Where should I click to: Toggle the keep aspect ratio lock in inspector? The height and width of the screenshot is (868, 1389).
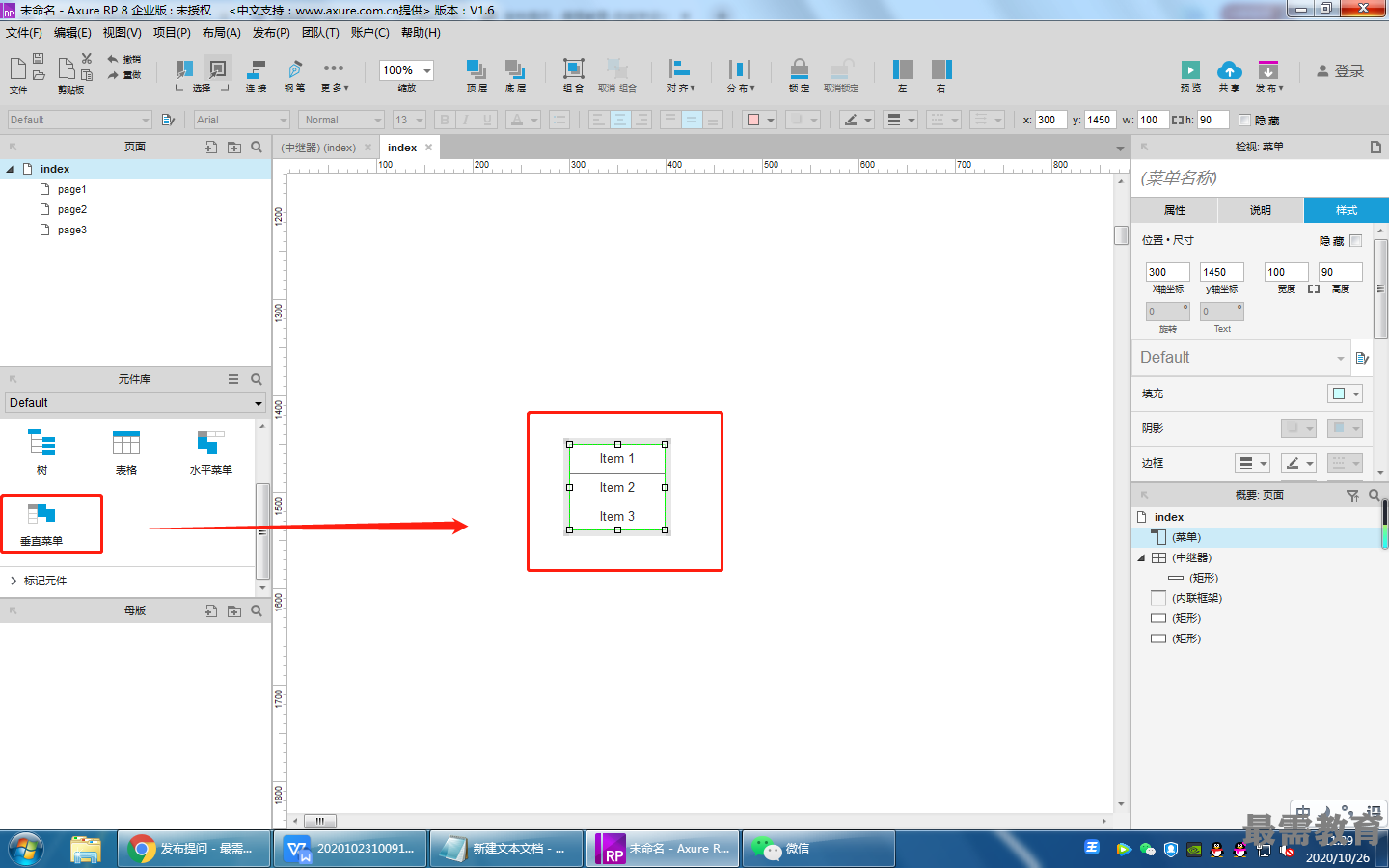tap(1314, 289)
